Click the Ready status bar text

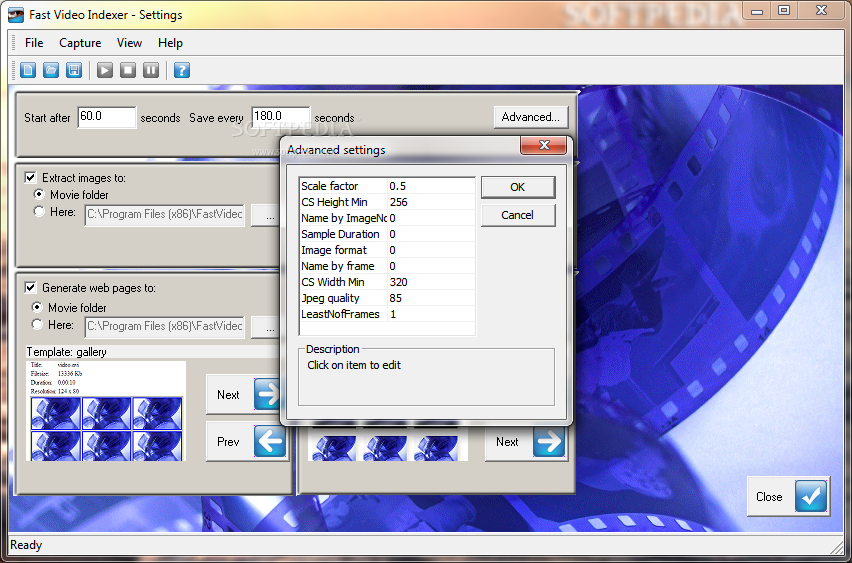coord(26,545)
